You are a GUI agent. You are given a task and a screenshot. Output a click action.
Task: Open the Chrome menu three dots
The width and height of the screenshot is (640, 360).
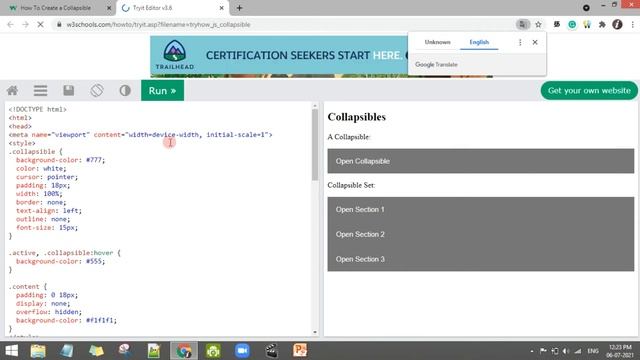pyautogui.click(x=633, y=24)
